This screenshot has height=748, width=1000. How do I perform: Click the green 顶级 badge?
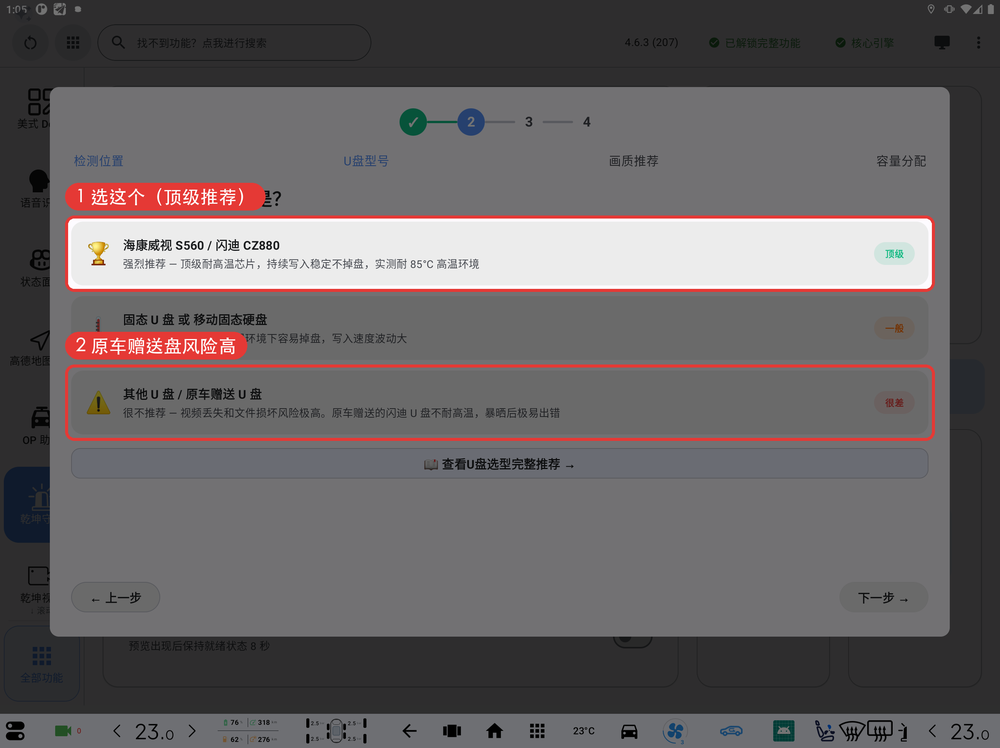tap(894, 254)
